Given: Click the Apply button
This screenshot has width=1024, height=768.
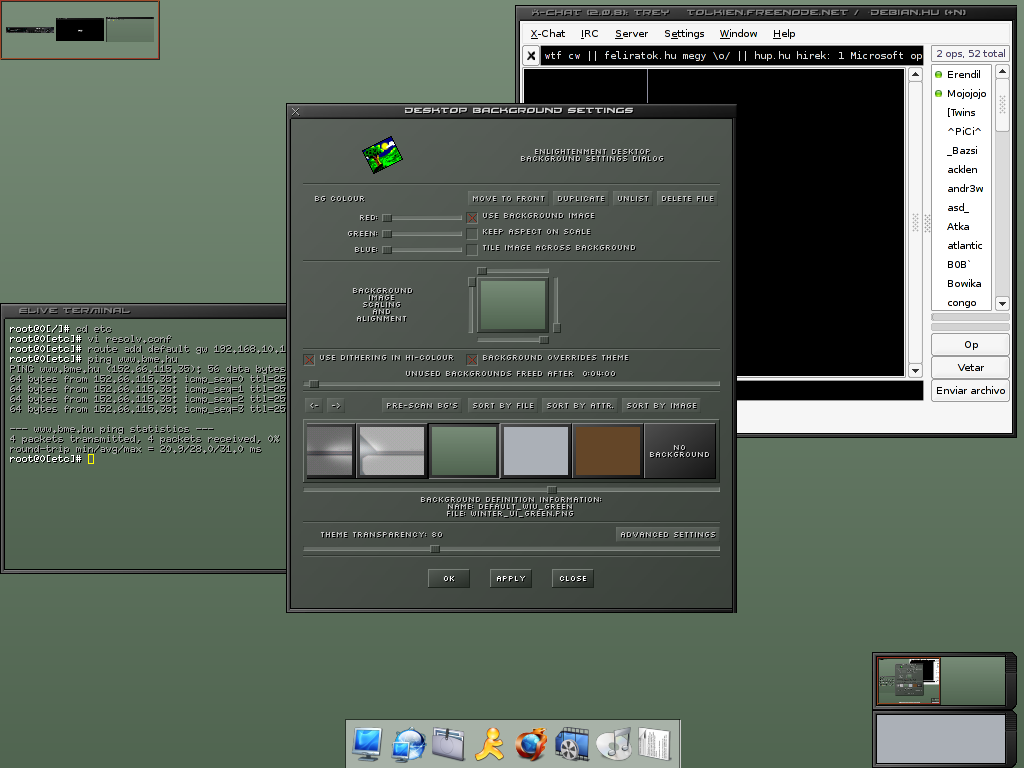Looking at the screenshot, I should coord(511,579).
